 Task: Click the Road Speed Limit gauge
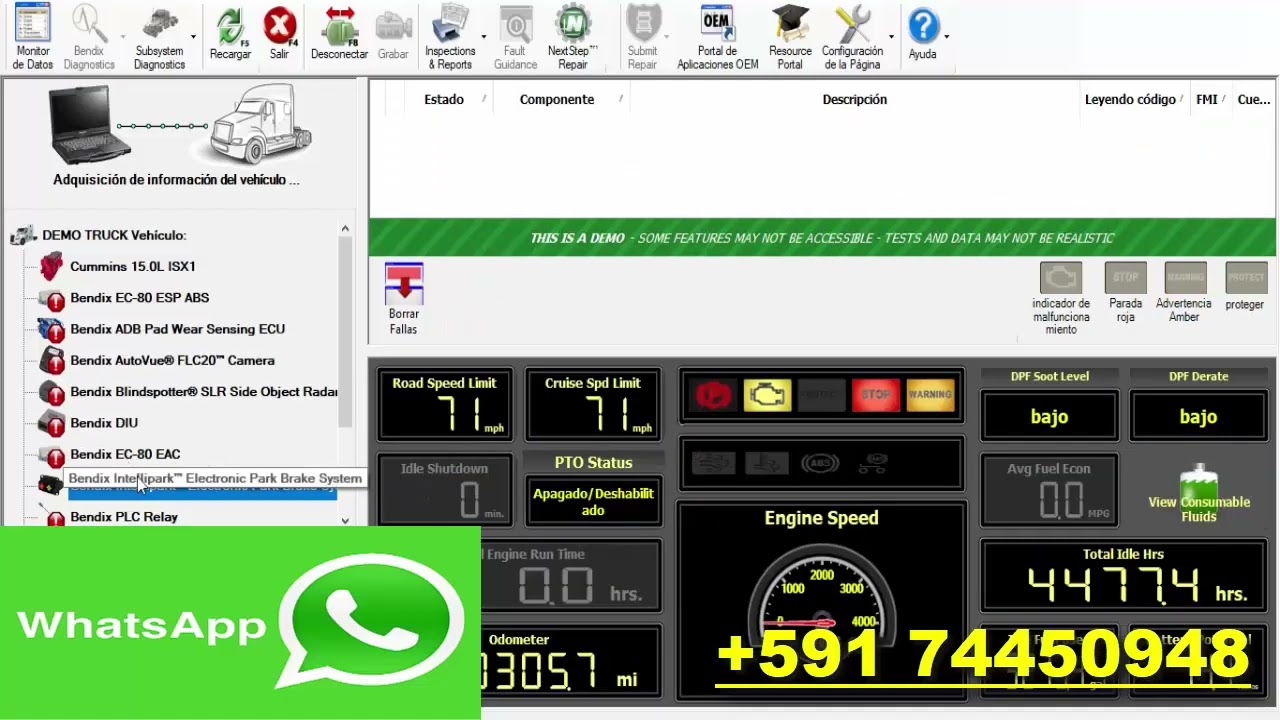tap(444, 404)
